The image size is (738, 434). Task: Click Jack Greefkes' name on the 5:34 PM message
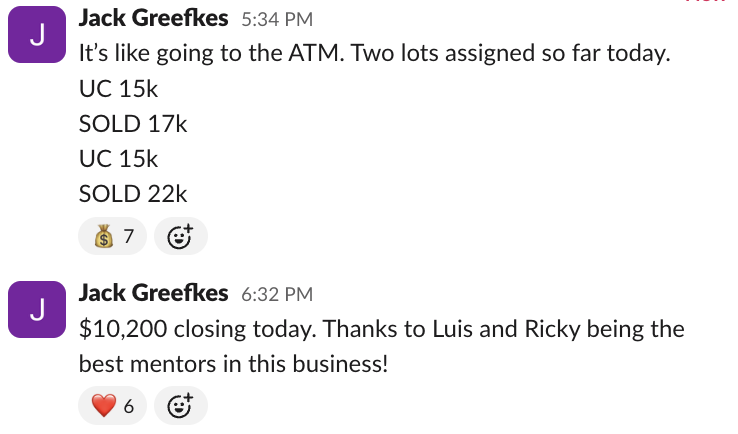click(153, 19)
